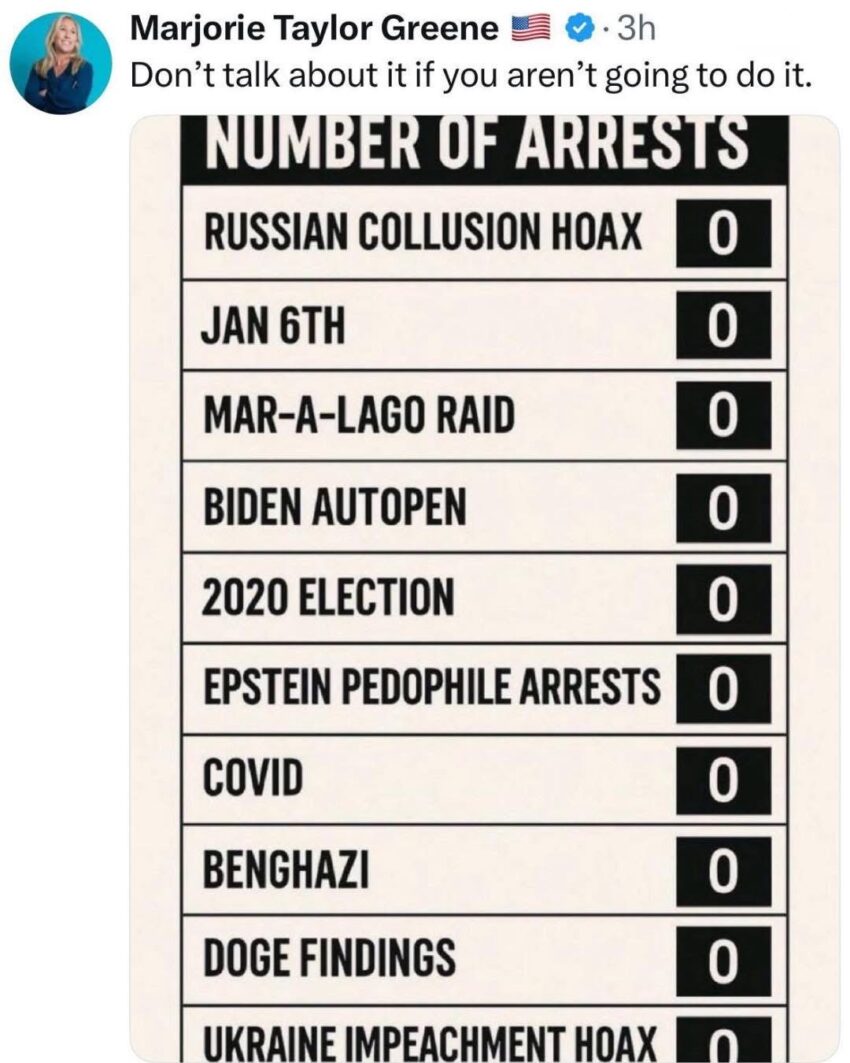Click the DOGE FINDINGS row label
The height and width of the screenshot is (1063, 850).
pos(329,960)
